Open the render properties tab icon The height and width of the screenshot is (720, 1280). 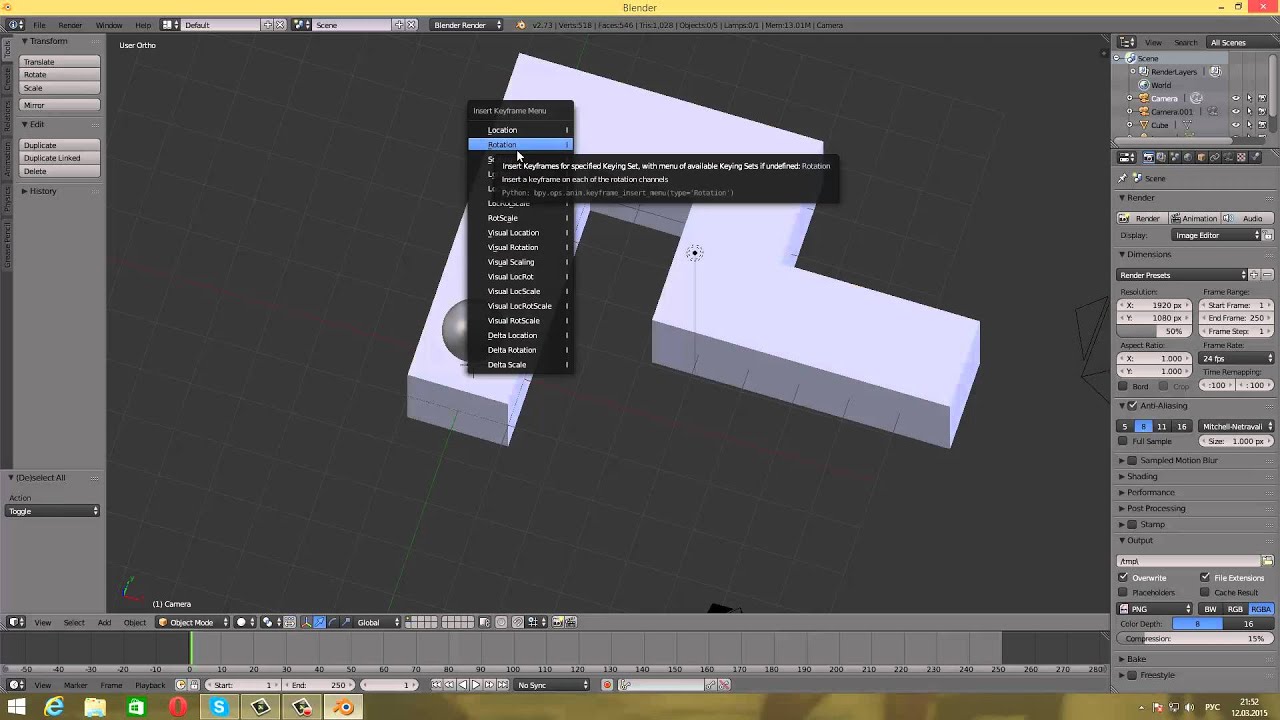(x=1149, y=157)
